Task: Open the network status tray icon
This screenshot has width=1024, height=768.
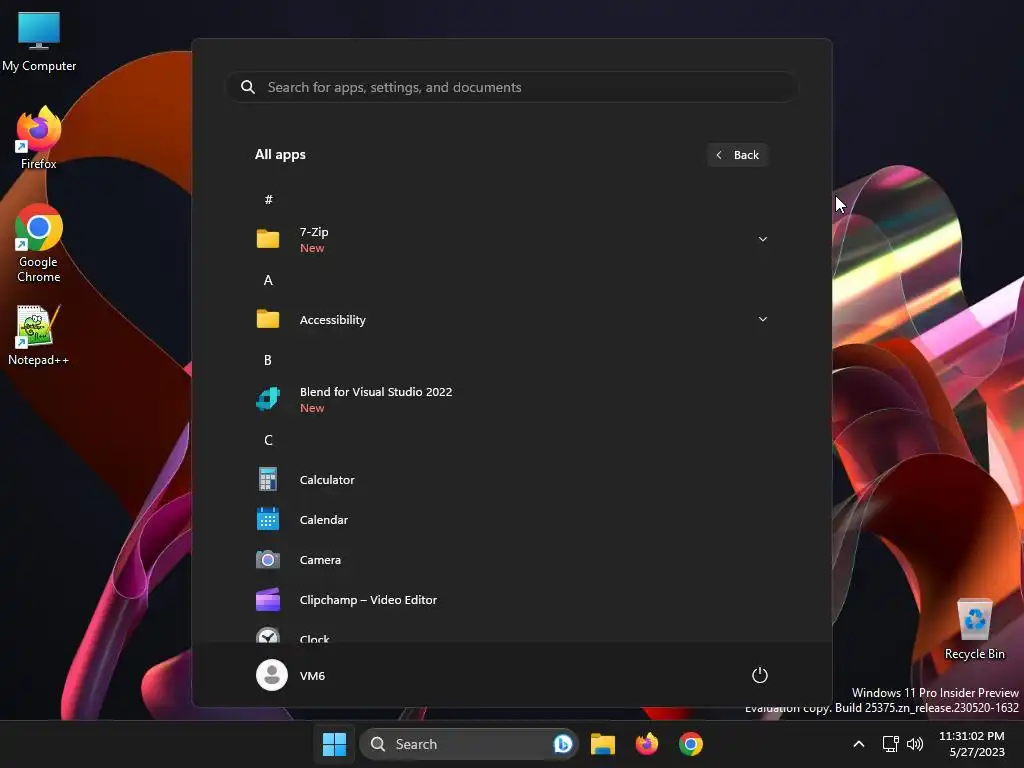Action: point(890,744)
